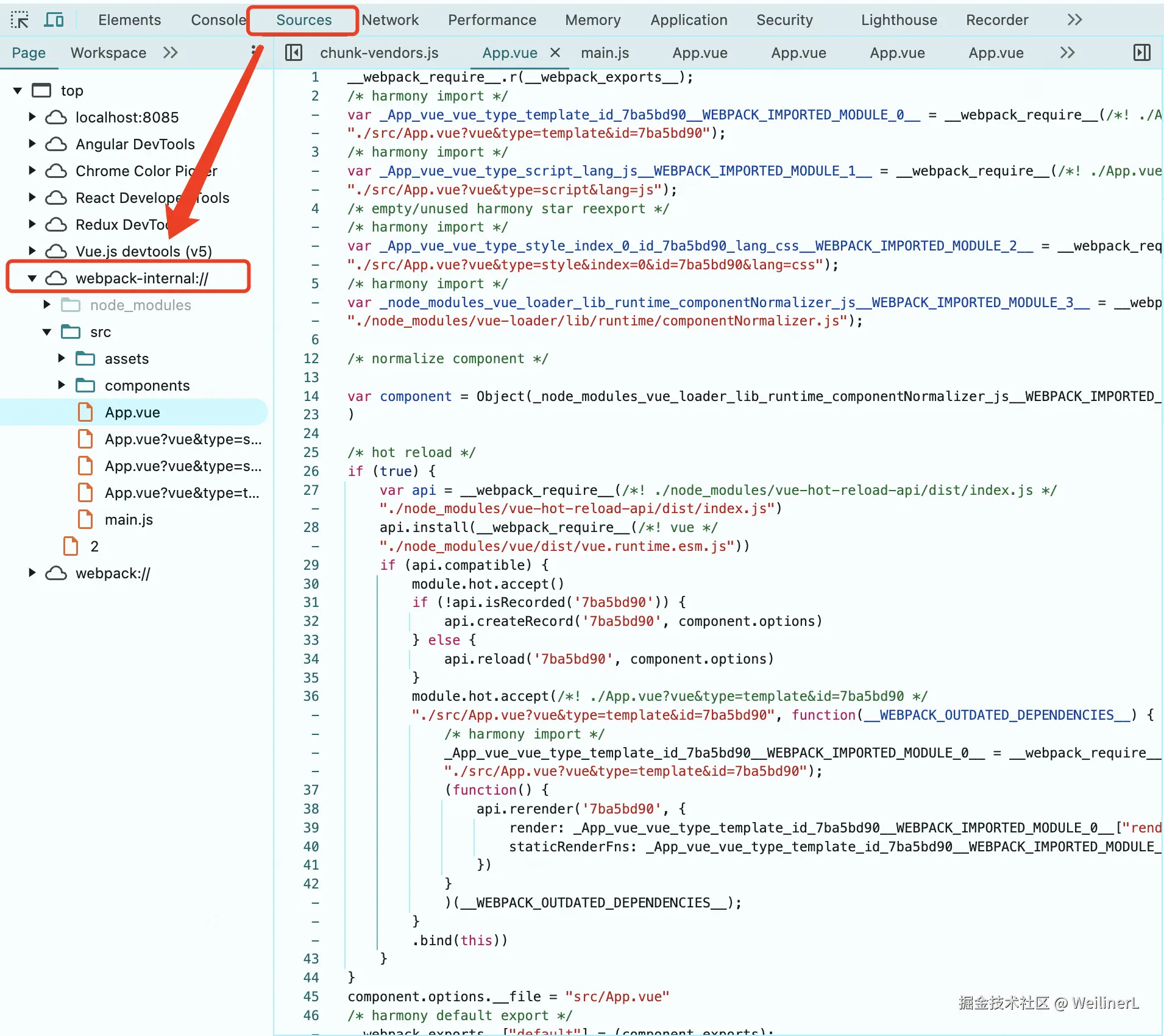Toggle the device toolbar icon
Image resolution: width=1164 pixels, height=1036 pixels.
(x=54, y=20)
